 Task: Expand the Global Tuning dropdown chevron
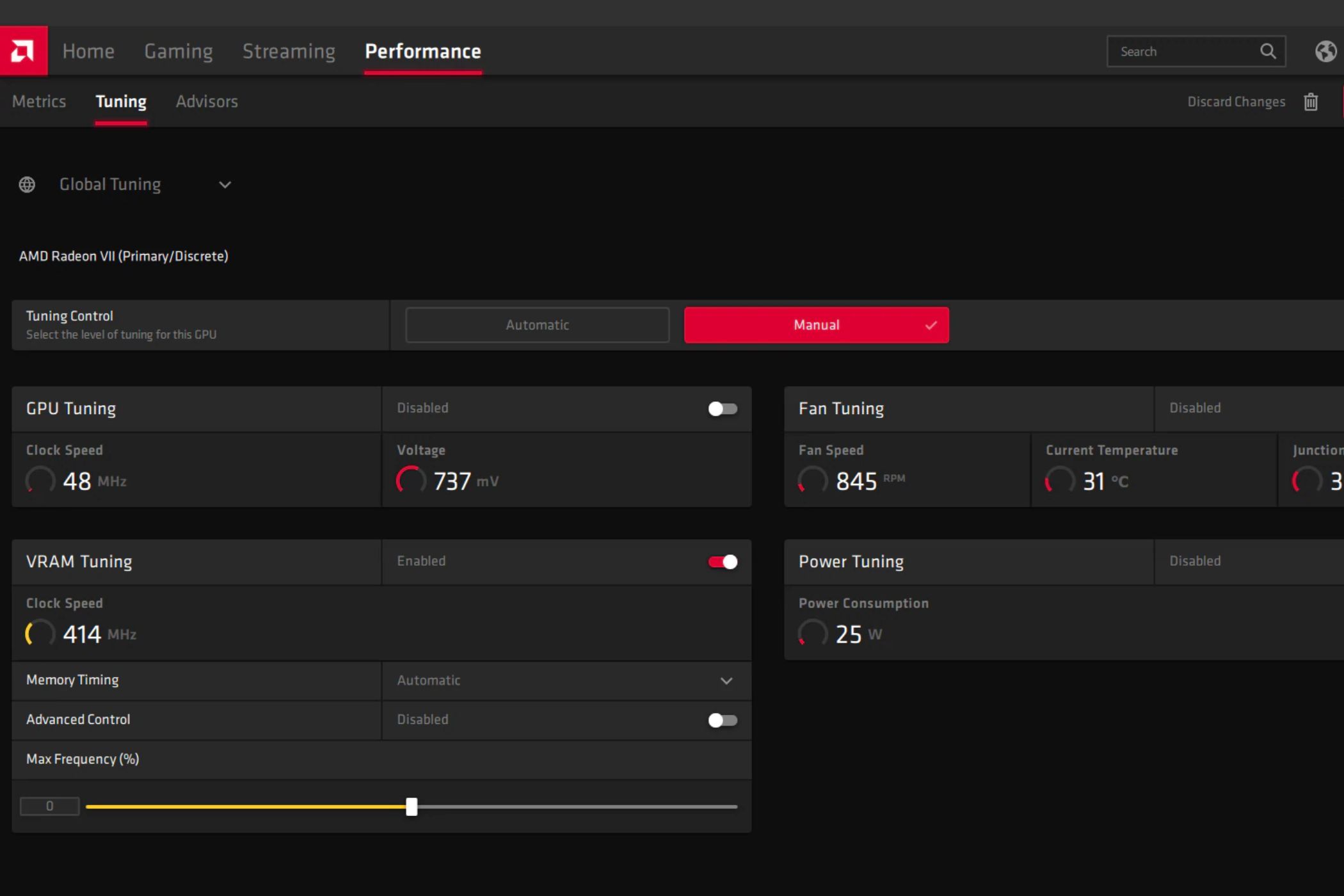point(225,185)
